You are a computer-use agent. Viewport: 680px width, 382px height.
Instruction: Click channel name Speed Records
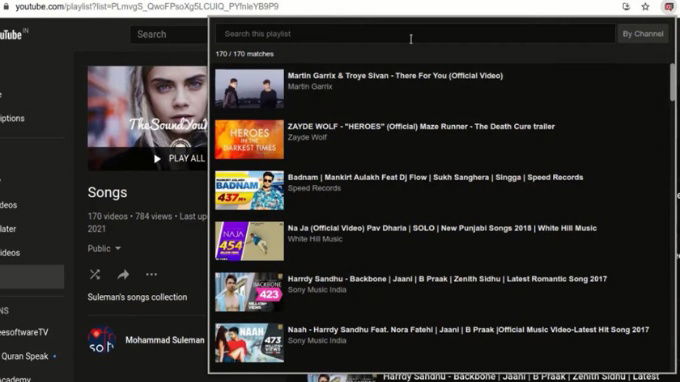314,188
